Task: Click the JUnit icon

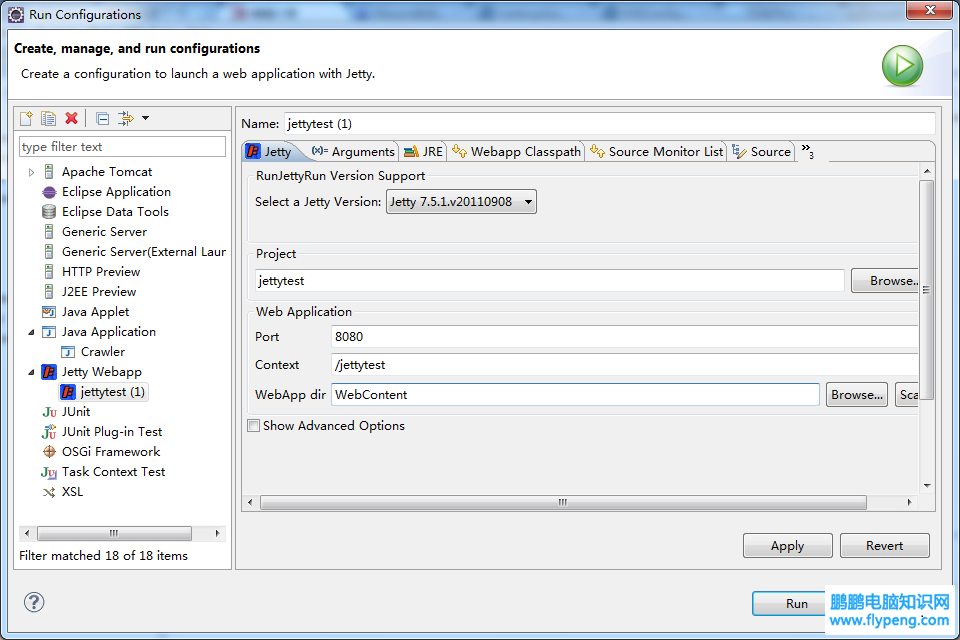Action: point(49,412)
